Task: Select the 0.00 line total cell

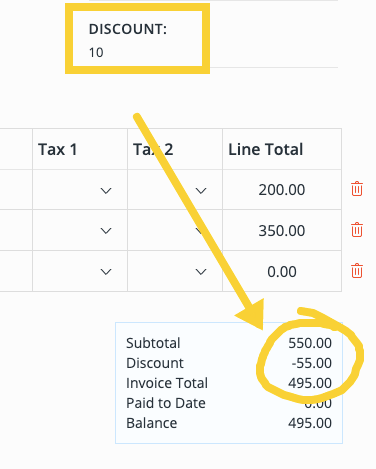Action: point(282,271)
